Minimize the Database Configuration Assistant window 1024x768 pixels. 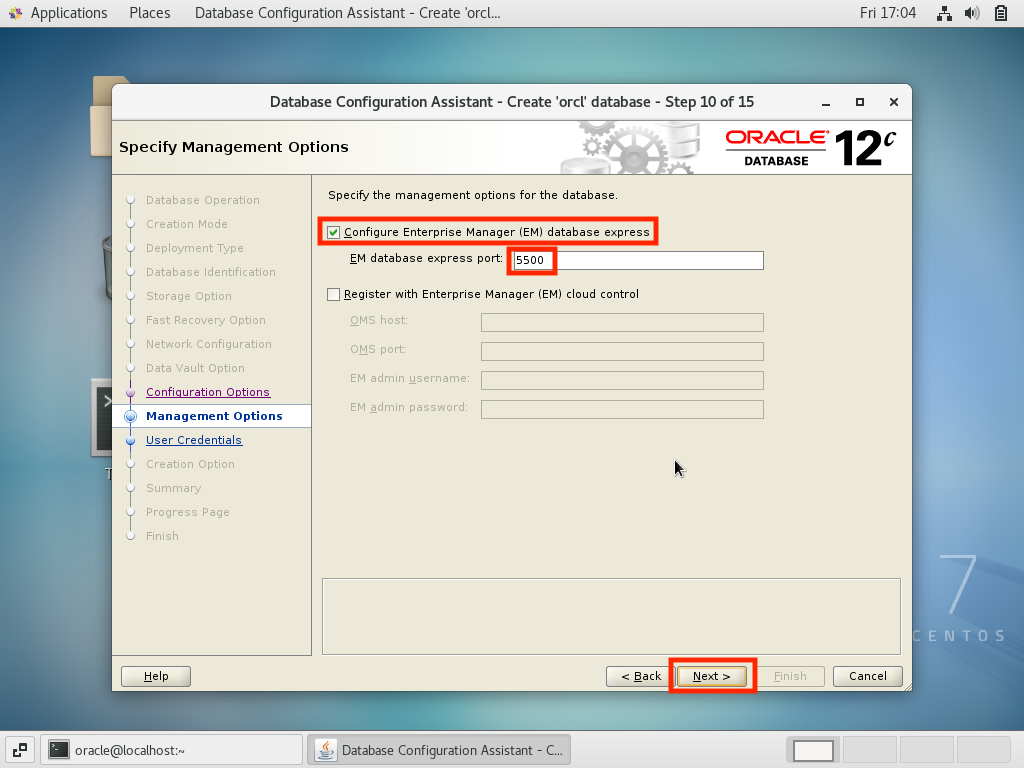click(x=826, y=103)
